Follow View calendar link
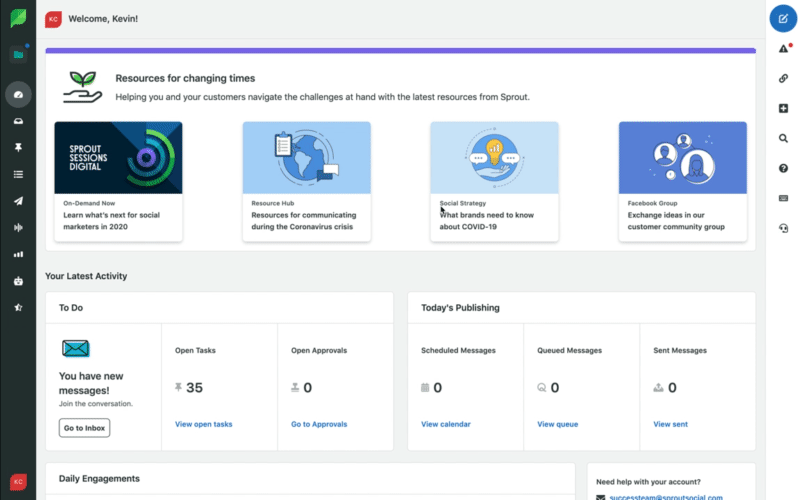This screenshot has height=500, width=800. pyautogui.click(x=445, y=424)
